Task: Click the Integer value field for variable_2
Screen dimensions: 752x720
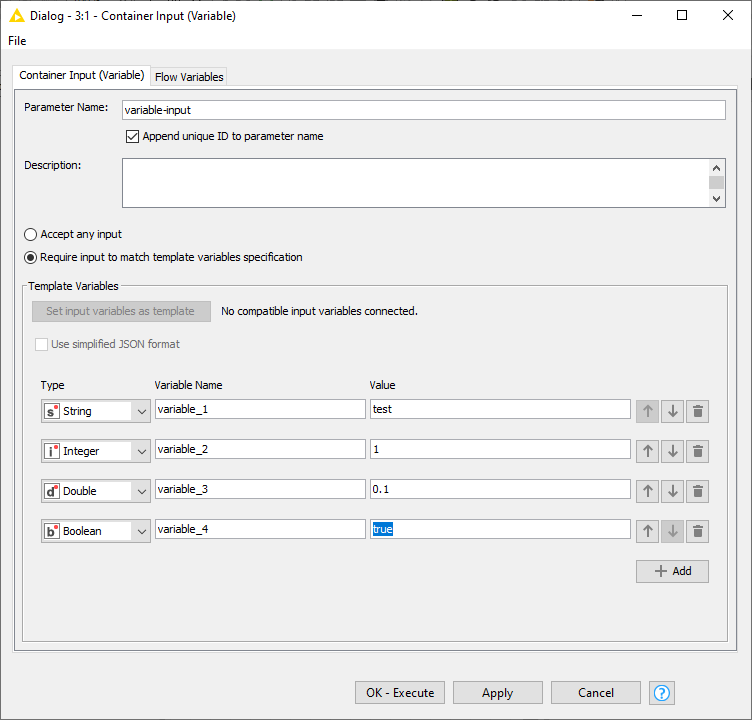Action: (x=500, y=449)
